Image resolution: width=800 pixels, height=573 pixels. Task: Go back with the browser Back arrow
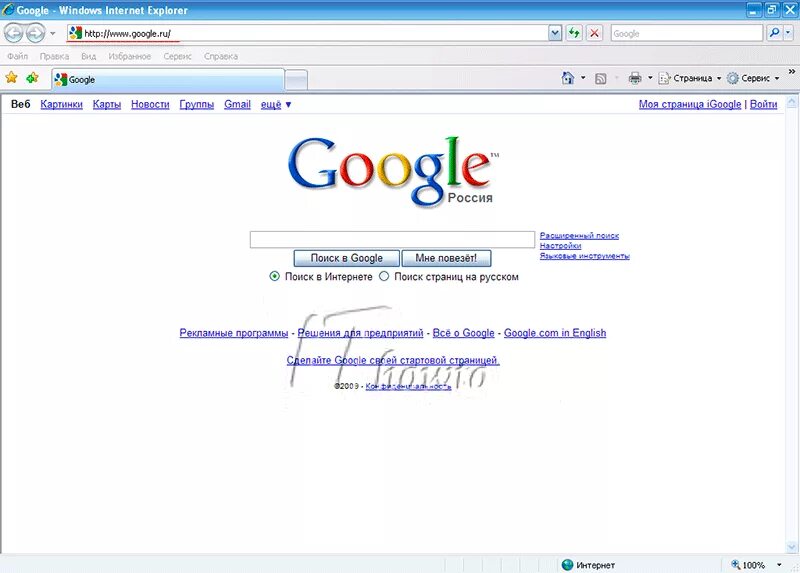click(14, 34)
